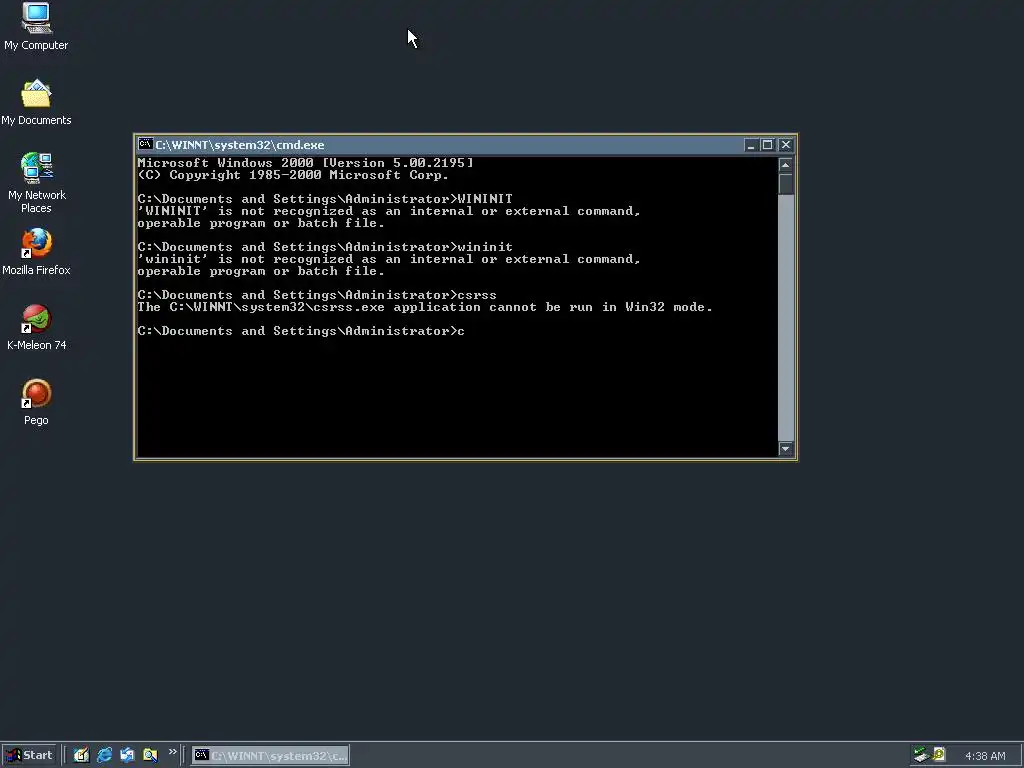The height and width of the screenshot is (768, 1024).
Task: Click the csrss.exe Win32 mode error line
Action: 424,307
